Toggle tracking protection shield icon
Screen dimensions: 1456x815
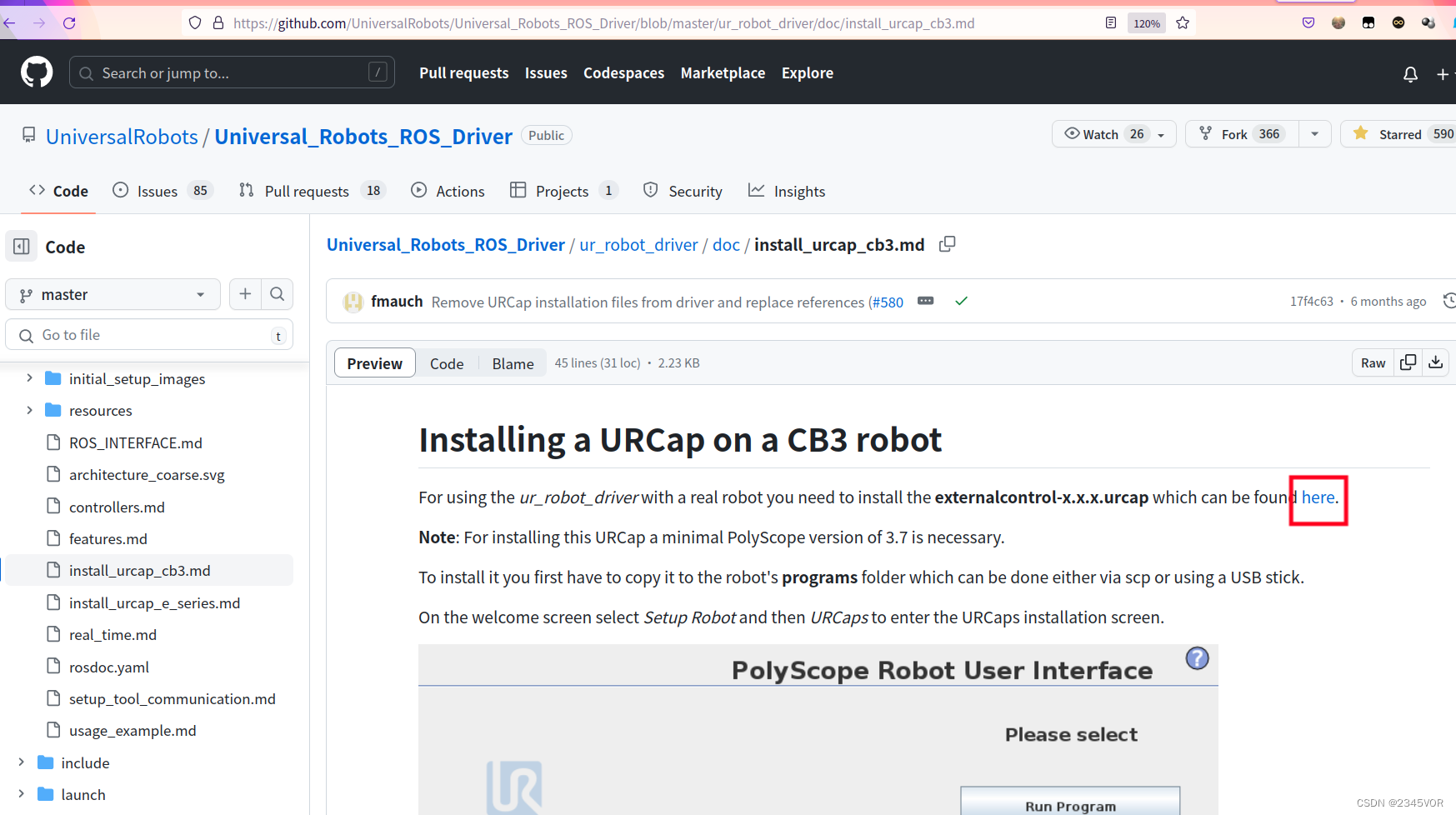(194, 22)
